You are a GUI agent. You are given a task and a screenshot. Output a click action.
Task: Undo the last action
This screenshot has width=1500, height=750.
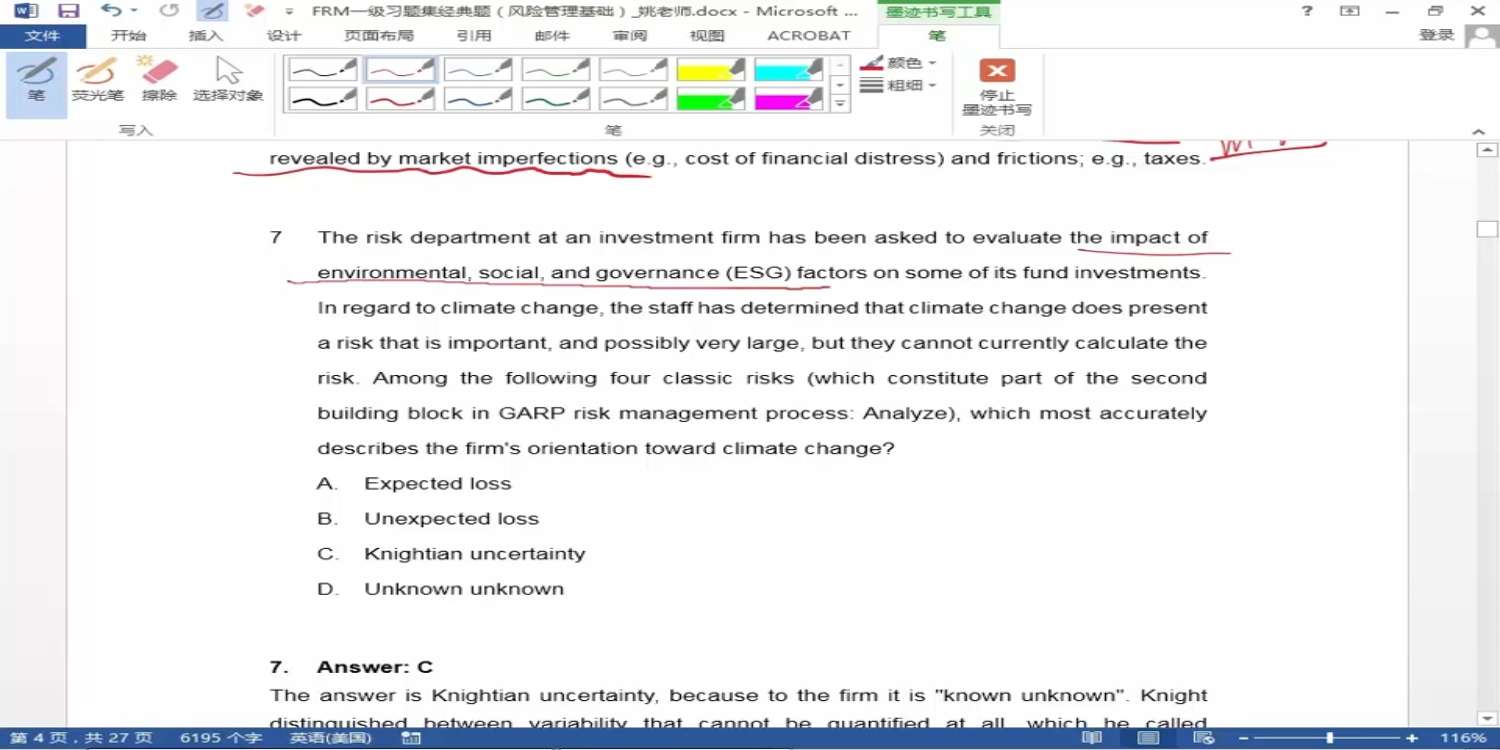click(x=110, y=11)
